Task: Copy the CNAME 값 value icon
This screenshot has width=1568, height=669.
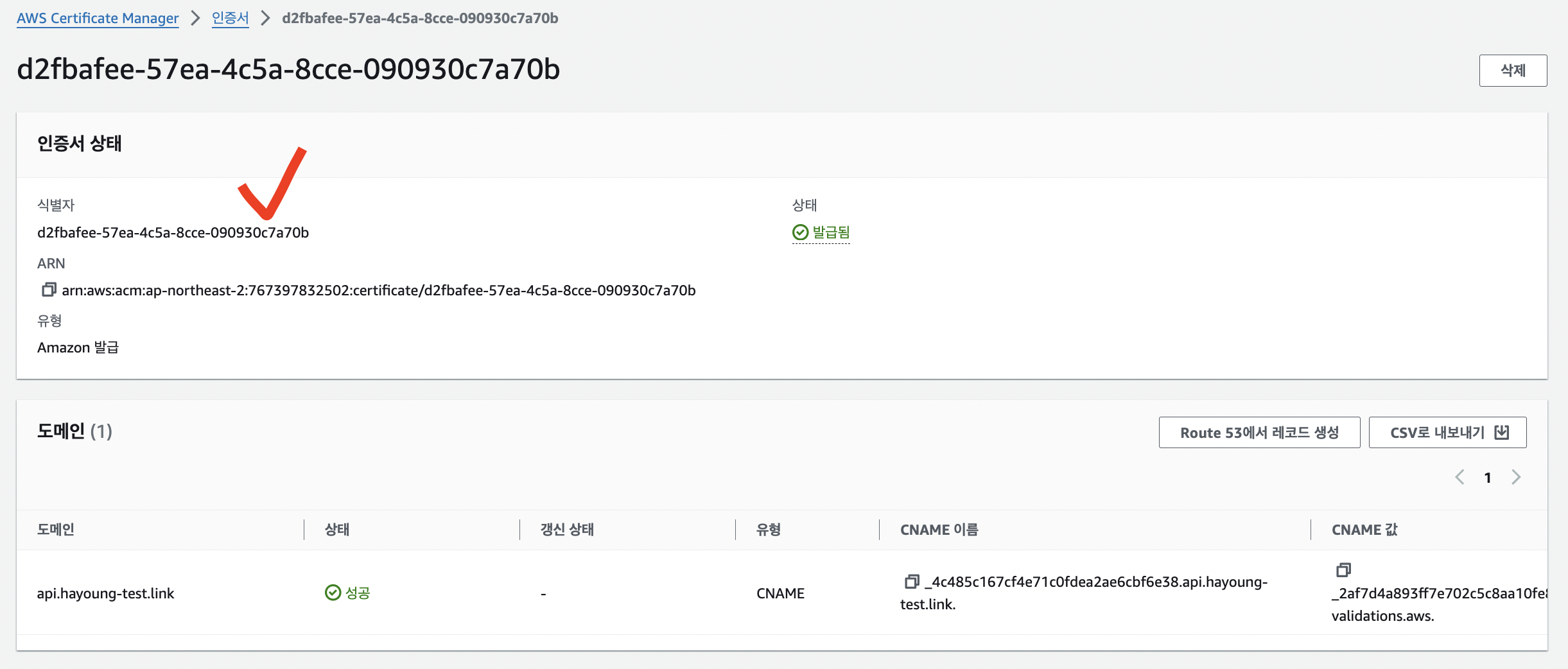Action: click(x=1343, y=569)
